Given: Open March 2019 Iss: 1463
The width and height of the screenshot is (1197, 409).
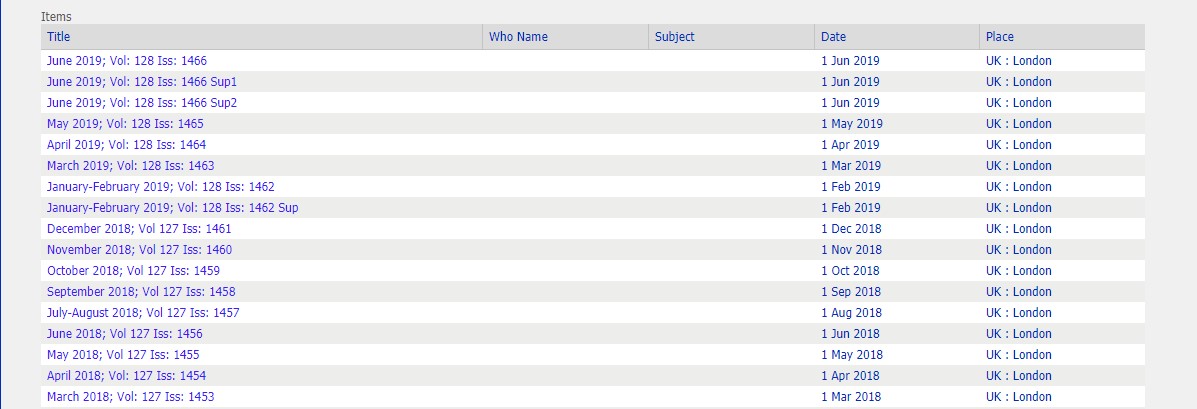Looking at the screenshot, I should click(x=131, y=166).
